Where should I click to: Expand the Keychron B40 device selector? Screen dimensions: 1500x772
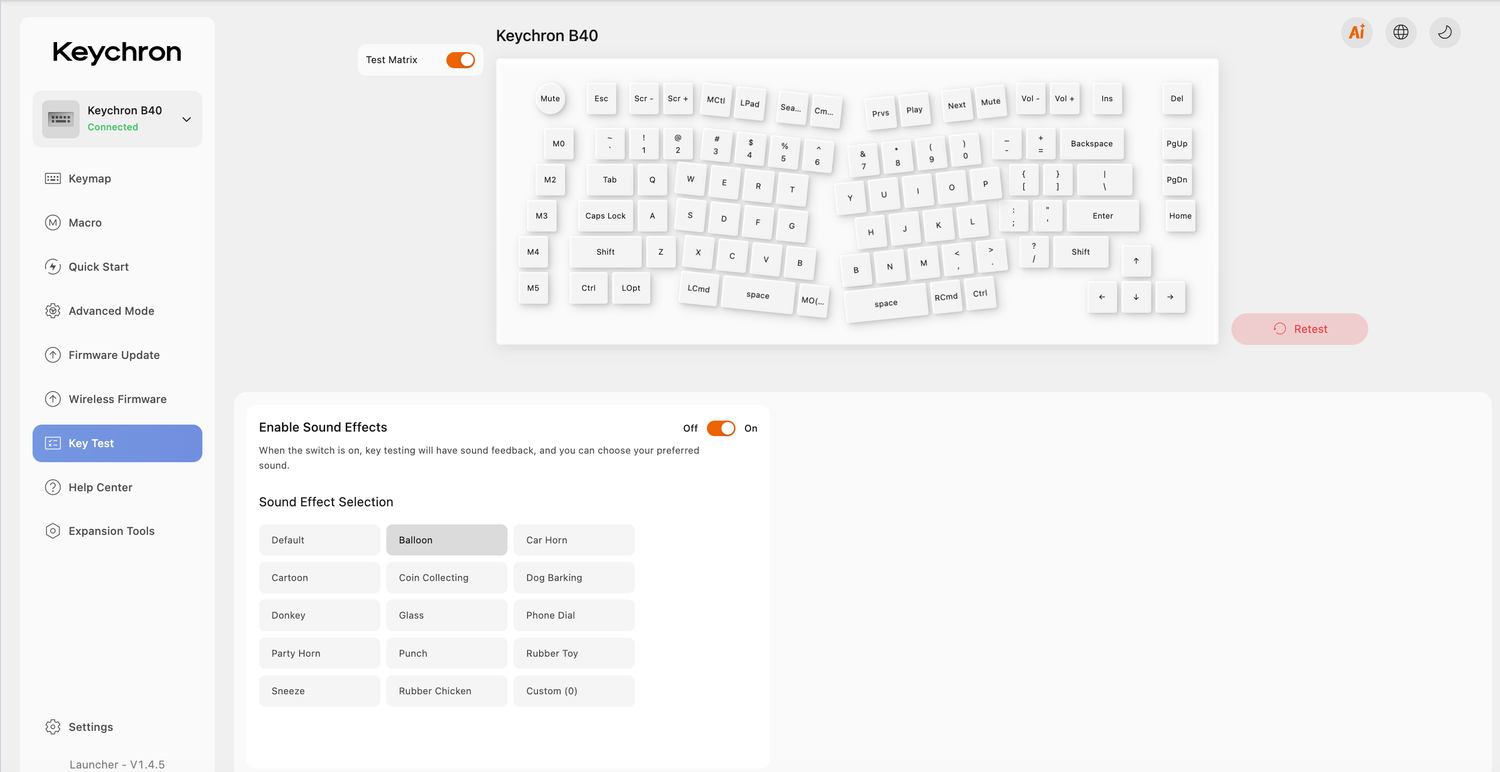click(117, 119)
